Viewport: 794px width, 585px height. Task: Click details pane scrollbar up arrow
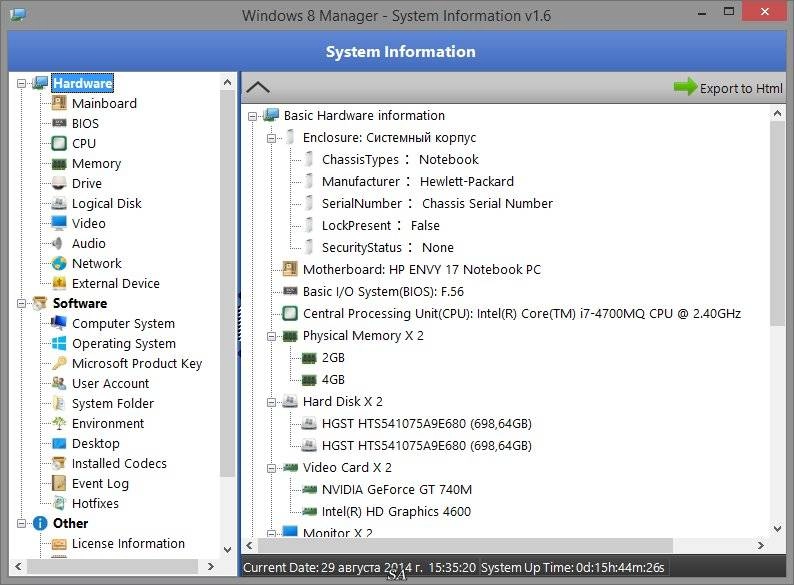778,113
